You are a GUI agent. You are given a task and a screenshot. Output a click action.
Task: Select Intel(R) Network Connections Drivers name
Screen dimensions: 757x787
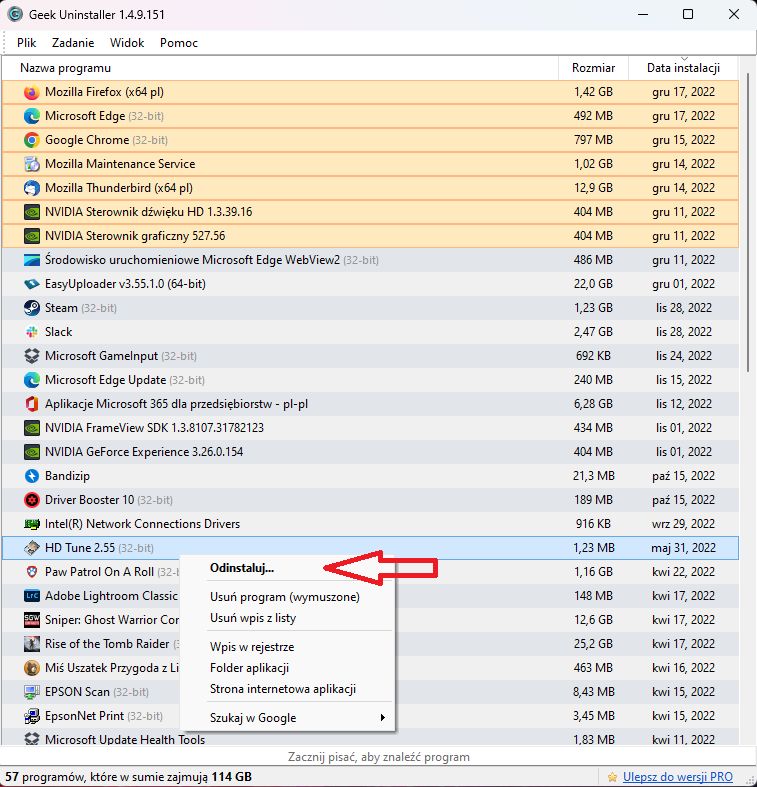143,524
